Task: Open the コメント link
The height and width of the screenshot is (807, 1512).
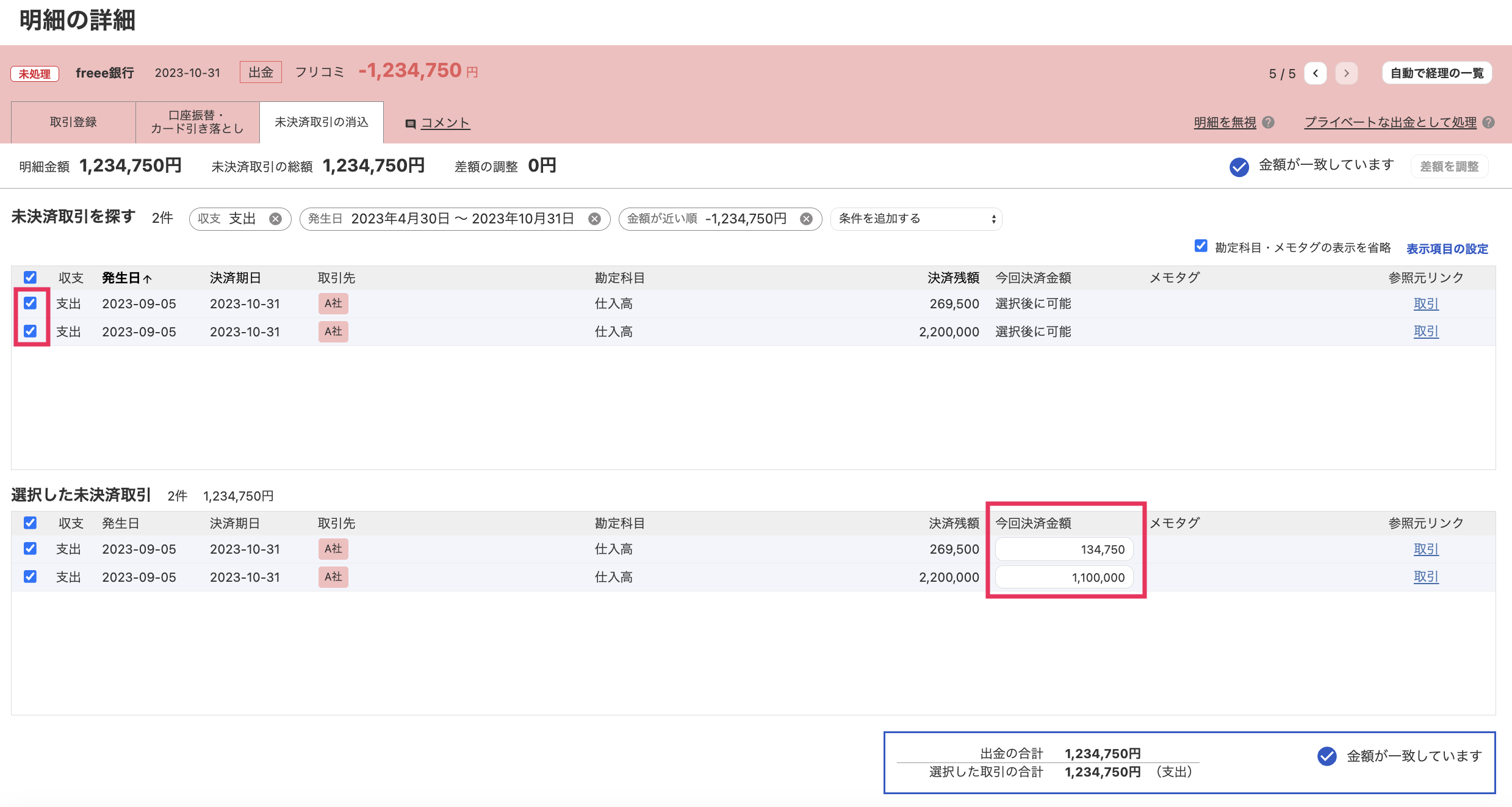Action: (x=445, y=123)
